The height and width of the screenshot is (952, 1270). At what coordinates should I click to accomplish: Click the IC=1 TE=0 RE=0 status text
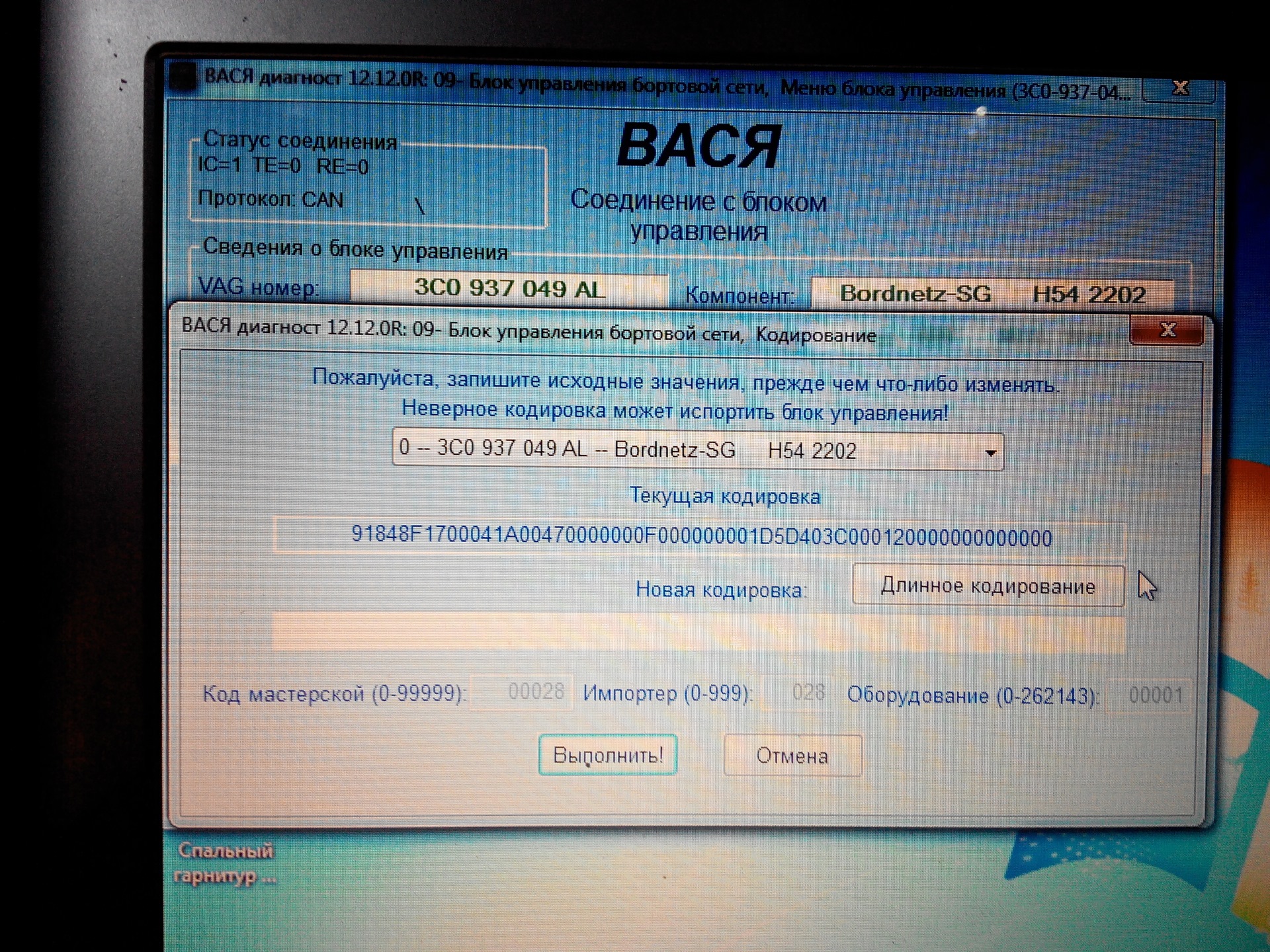point(282,165)
